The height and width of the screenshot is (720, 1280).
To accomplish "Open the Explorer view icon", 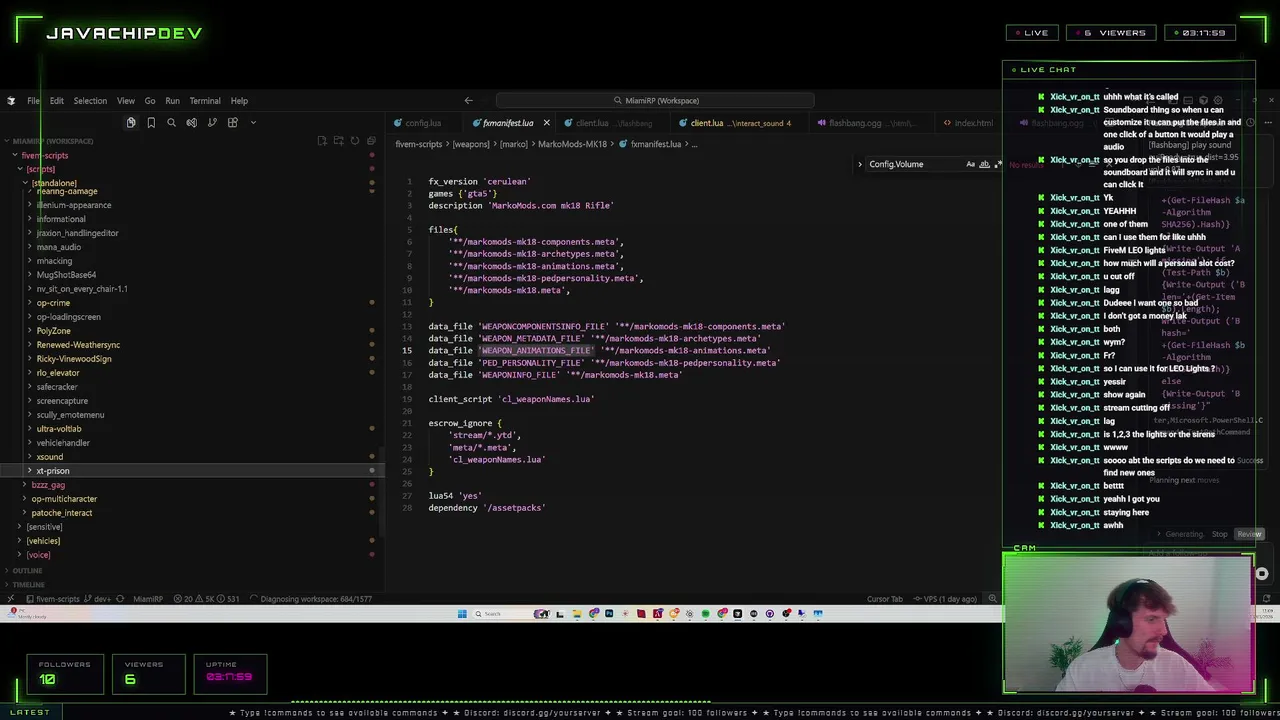I will pyautogui.click(x=130, y=122).
